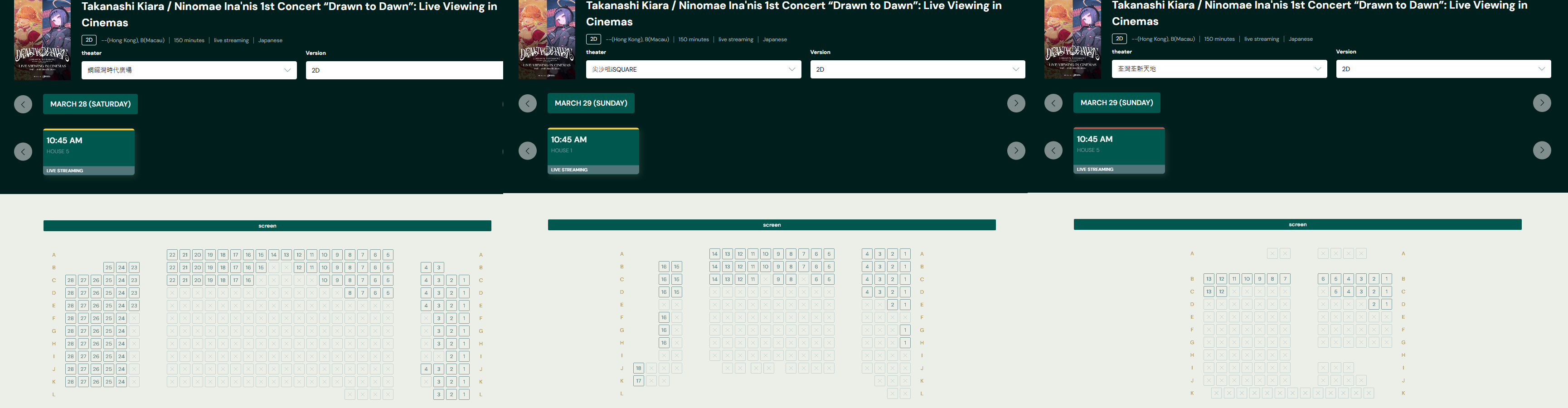Go to next date in iSQUARE panel
This screenshot has height=408, width=1568.
(1016, 103)
